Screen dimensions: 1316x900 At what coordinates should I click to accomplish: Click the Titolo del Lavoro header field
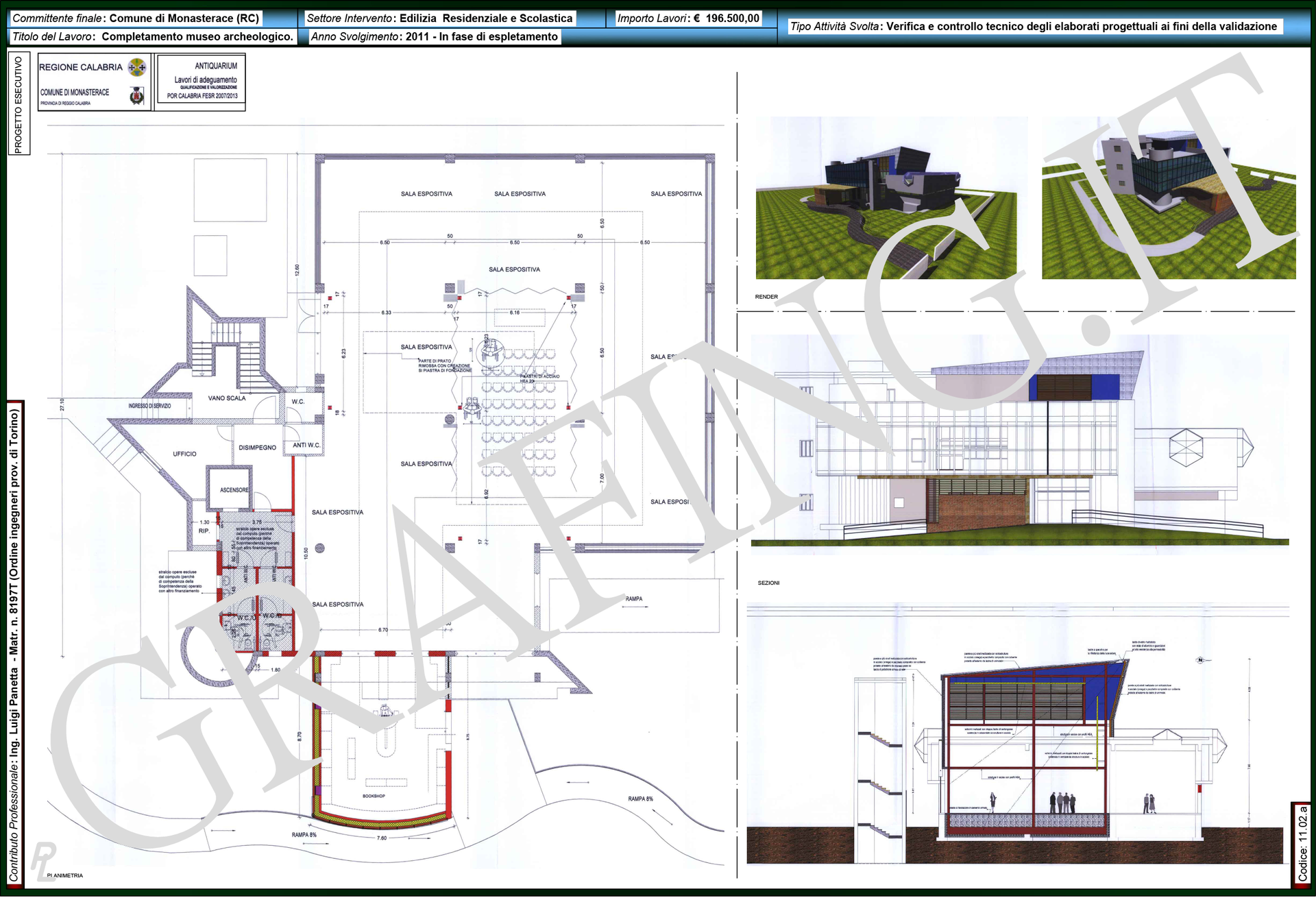click(153, 36)
